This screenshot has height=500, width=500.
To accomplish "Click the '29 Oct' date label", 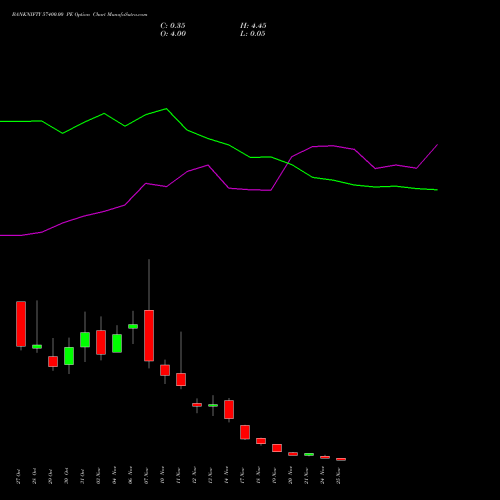I will [50, 476].
